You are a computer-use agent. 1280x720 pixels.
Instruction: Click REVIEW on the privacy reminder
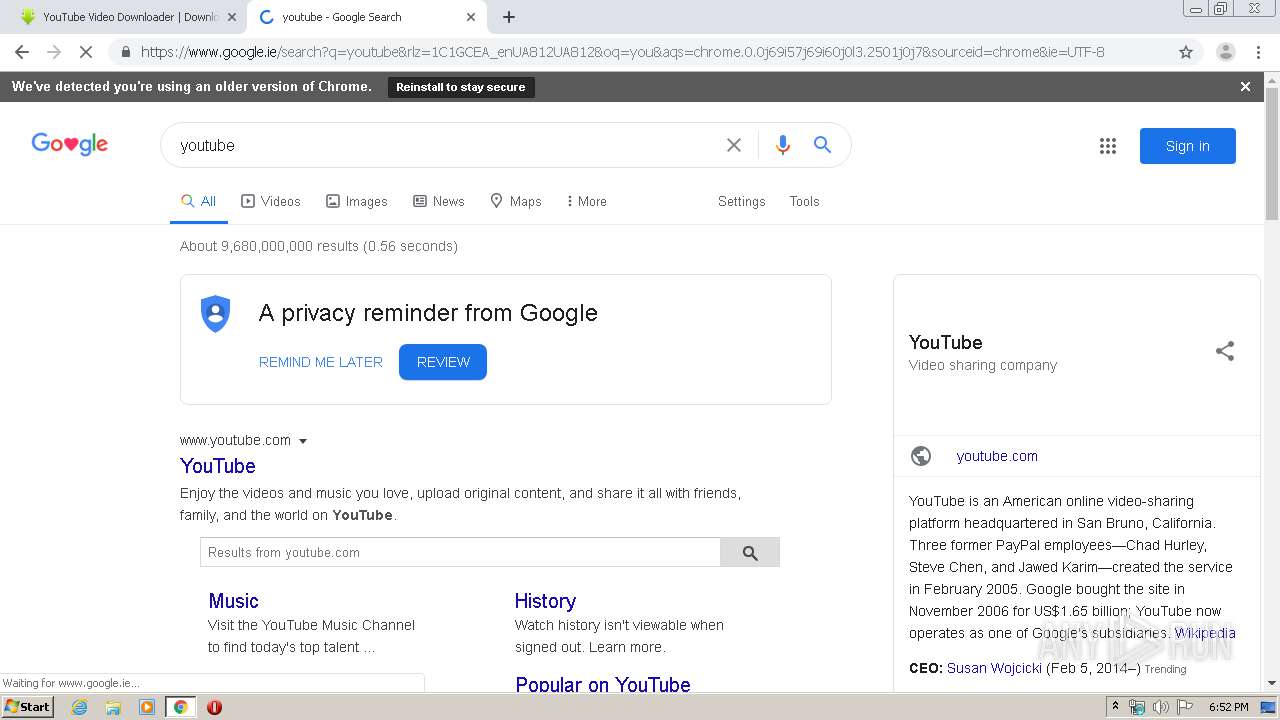tap(443, 362)
